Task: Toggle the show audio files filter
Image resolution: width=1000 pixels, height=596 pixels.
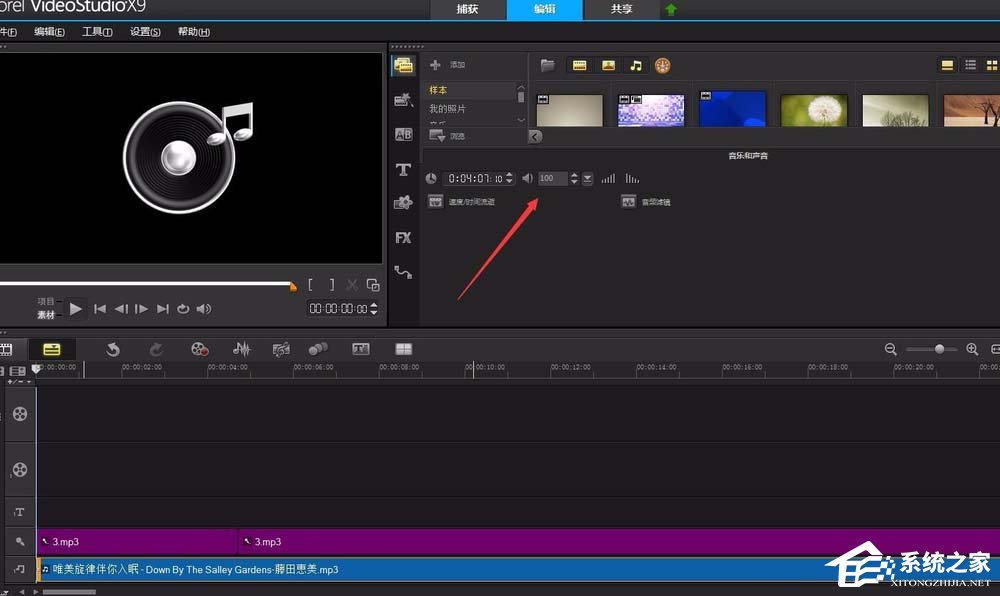Action: (635, 66)
